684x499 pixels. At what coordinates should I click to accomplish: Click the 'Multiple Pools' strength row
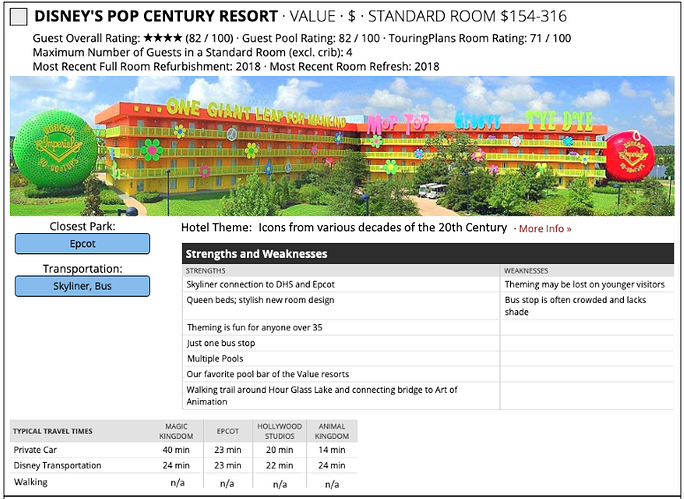(x=341, y=359)
